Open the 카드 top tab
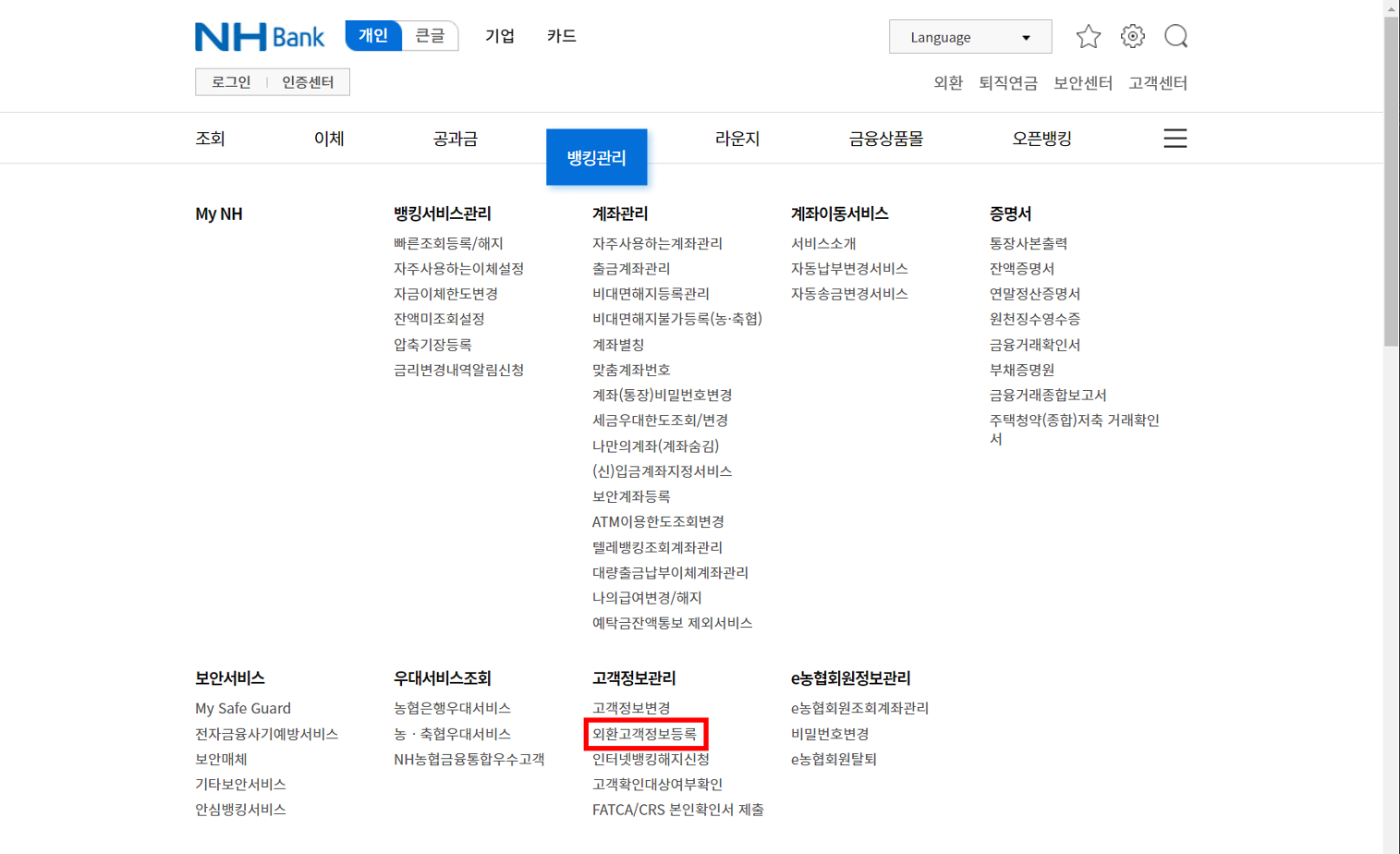Screen dimensions: 1400x854 pyautogui.click(x=561, y=36)
